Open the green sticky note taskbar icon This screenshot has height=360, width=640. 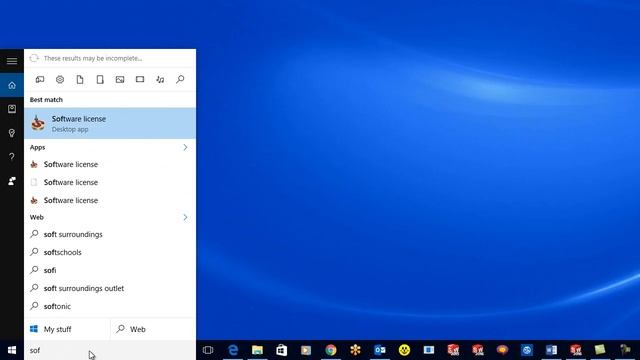pyautogui.click(x=600, y=350)
